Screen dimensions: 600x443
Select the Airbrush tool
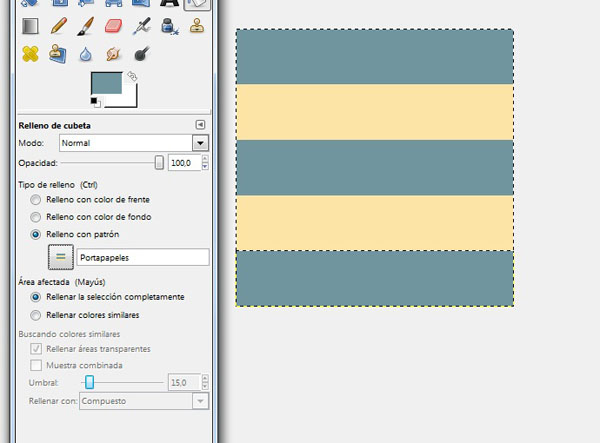(141, 26)
